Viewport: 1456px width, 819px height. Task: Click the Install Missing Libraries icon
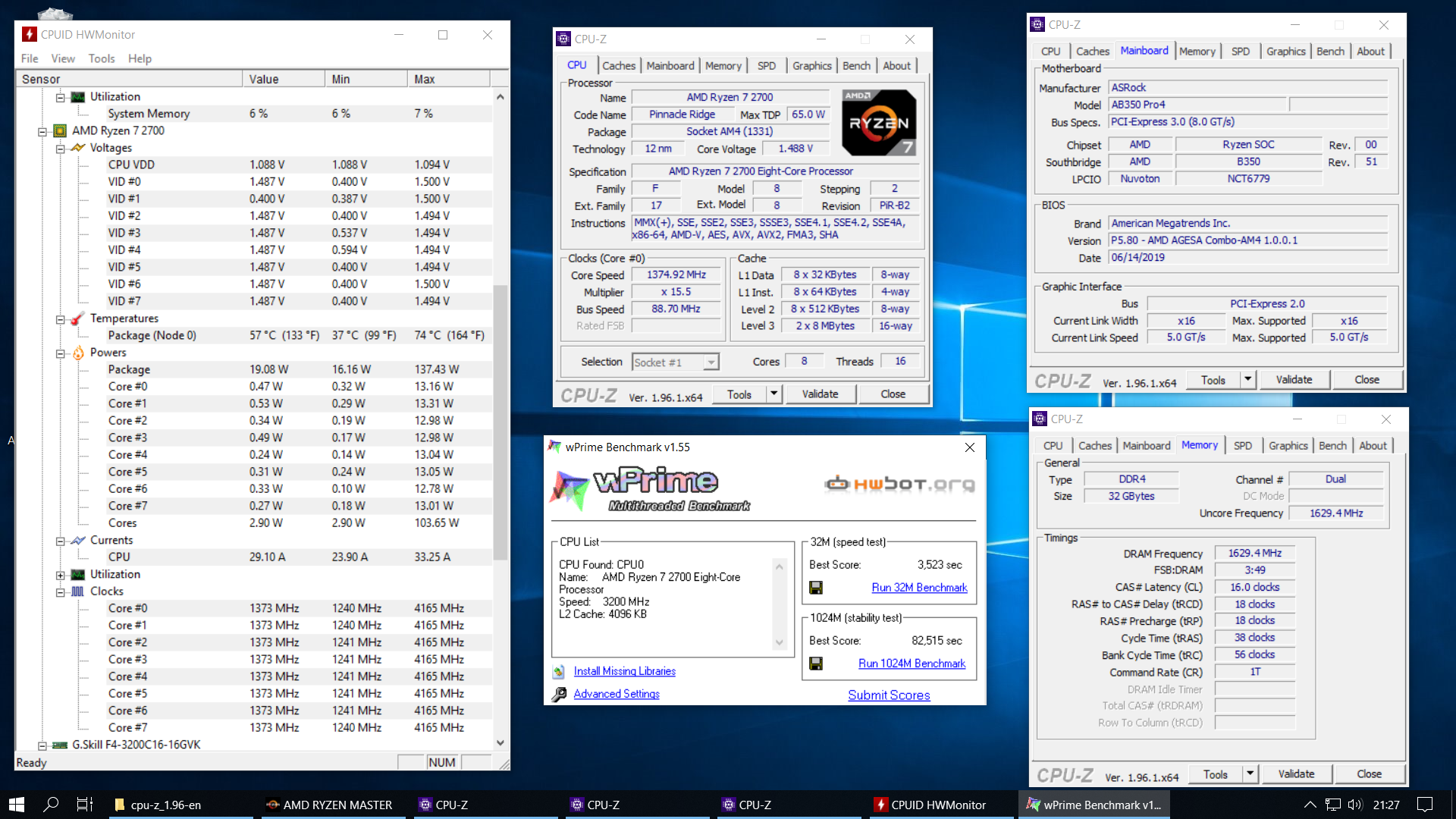tap(559, 671)
